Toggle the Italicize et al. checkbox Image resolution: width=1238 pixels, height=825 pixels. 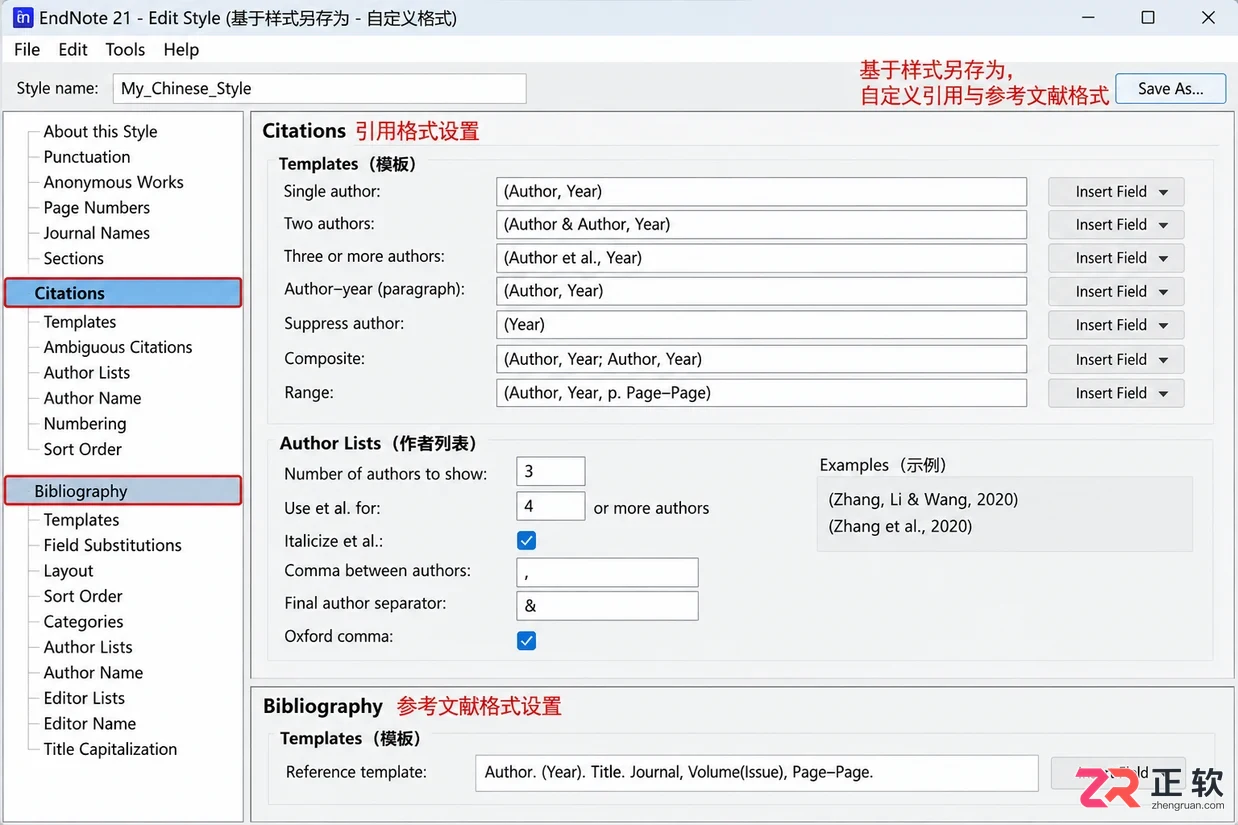point(527,541)
